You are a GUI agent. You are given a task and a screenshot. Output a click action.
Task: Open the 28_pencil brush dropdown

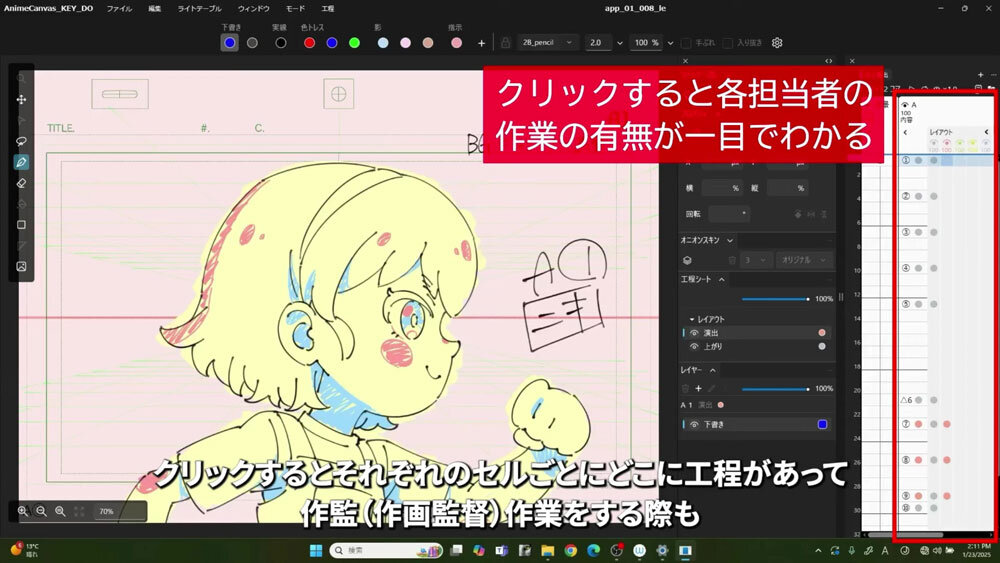pos(548,43)
